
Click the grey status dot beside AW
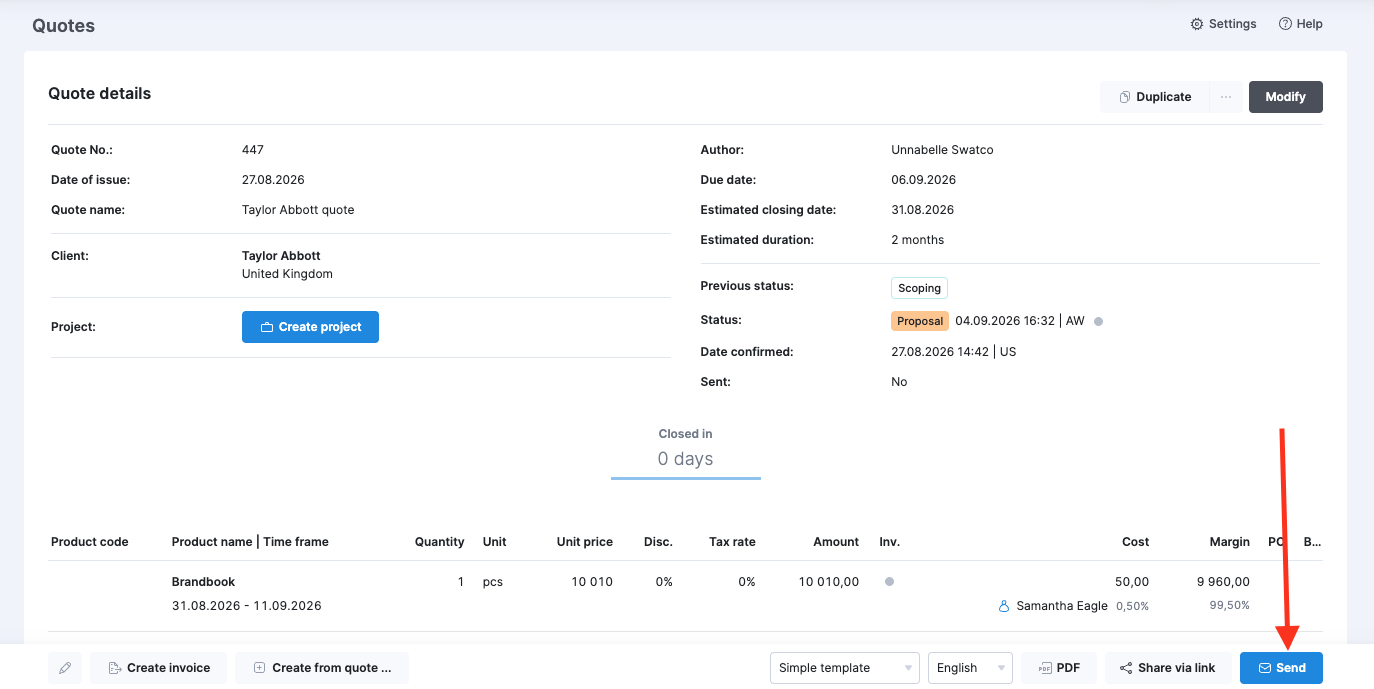pyautogui.click(x=1098, y=322)
